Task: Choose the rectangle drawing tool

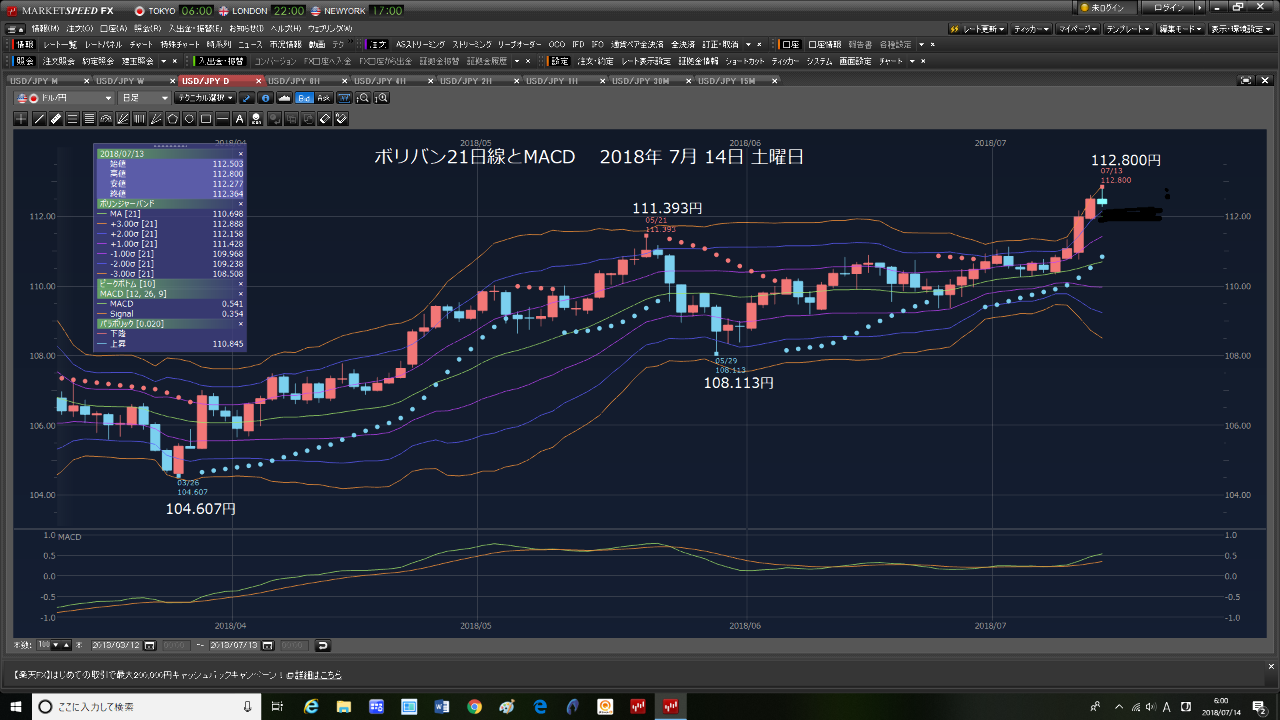Action: click(x=206, y=119)
